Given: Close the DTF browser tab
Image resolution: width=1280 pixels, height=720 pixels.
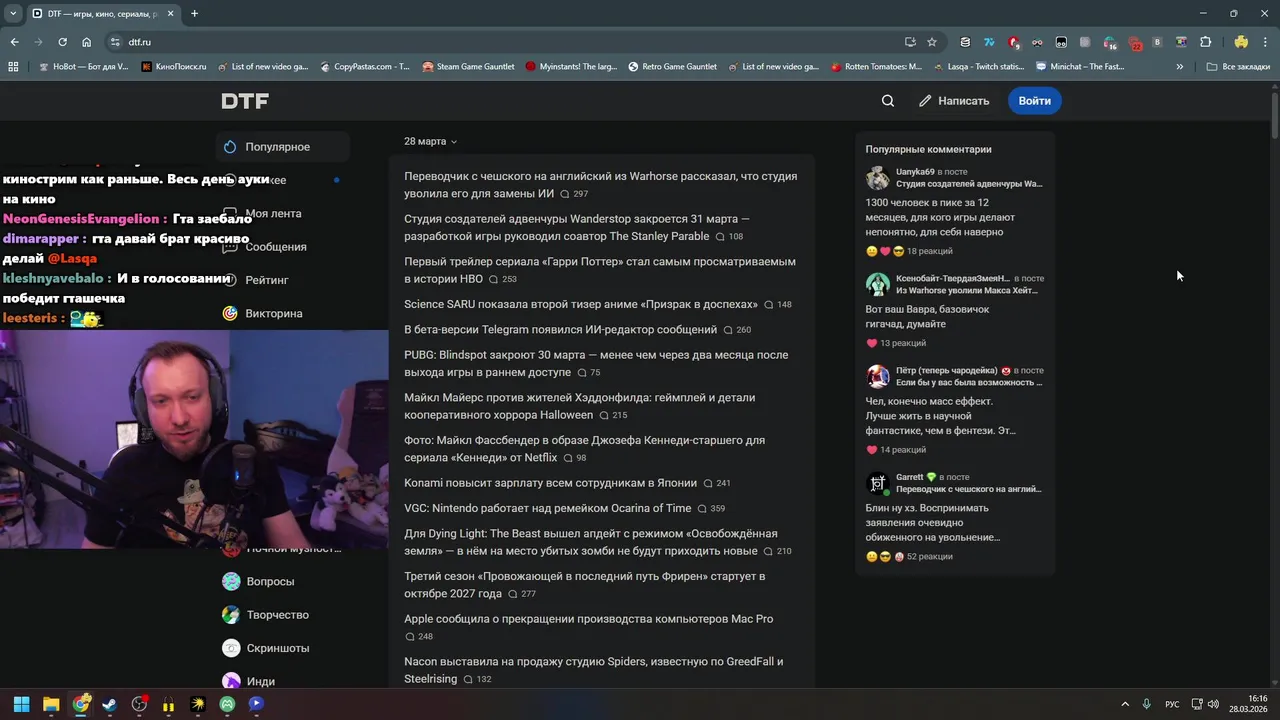Looking at the screenshot, I should [x=170, y=14].
